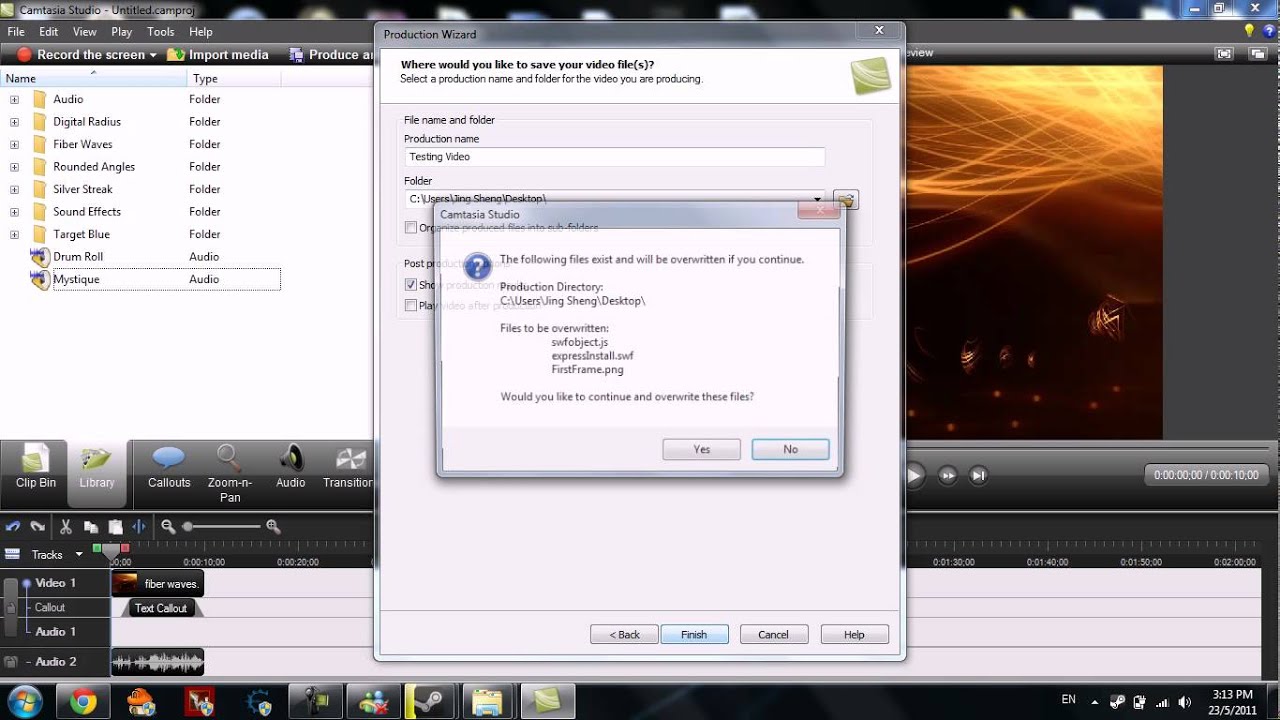Image resolution: width=1280 pixels, height=720 pixels.
Task: Click the timeline zoom slider handle
Action: coord(188,526)
